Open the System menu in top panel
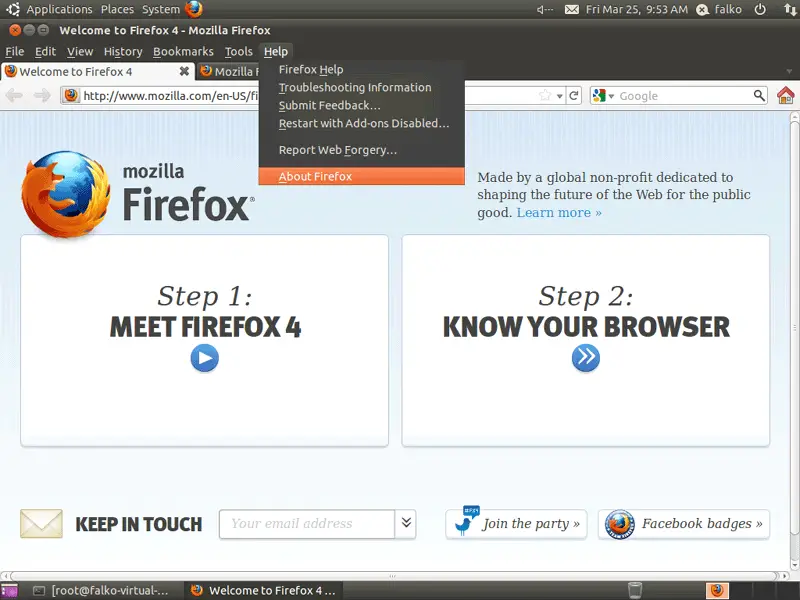This screenshot has height=600, width=800. tap(161, 9)
